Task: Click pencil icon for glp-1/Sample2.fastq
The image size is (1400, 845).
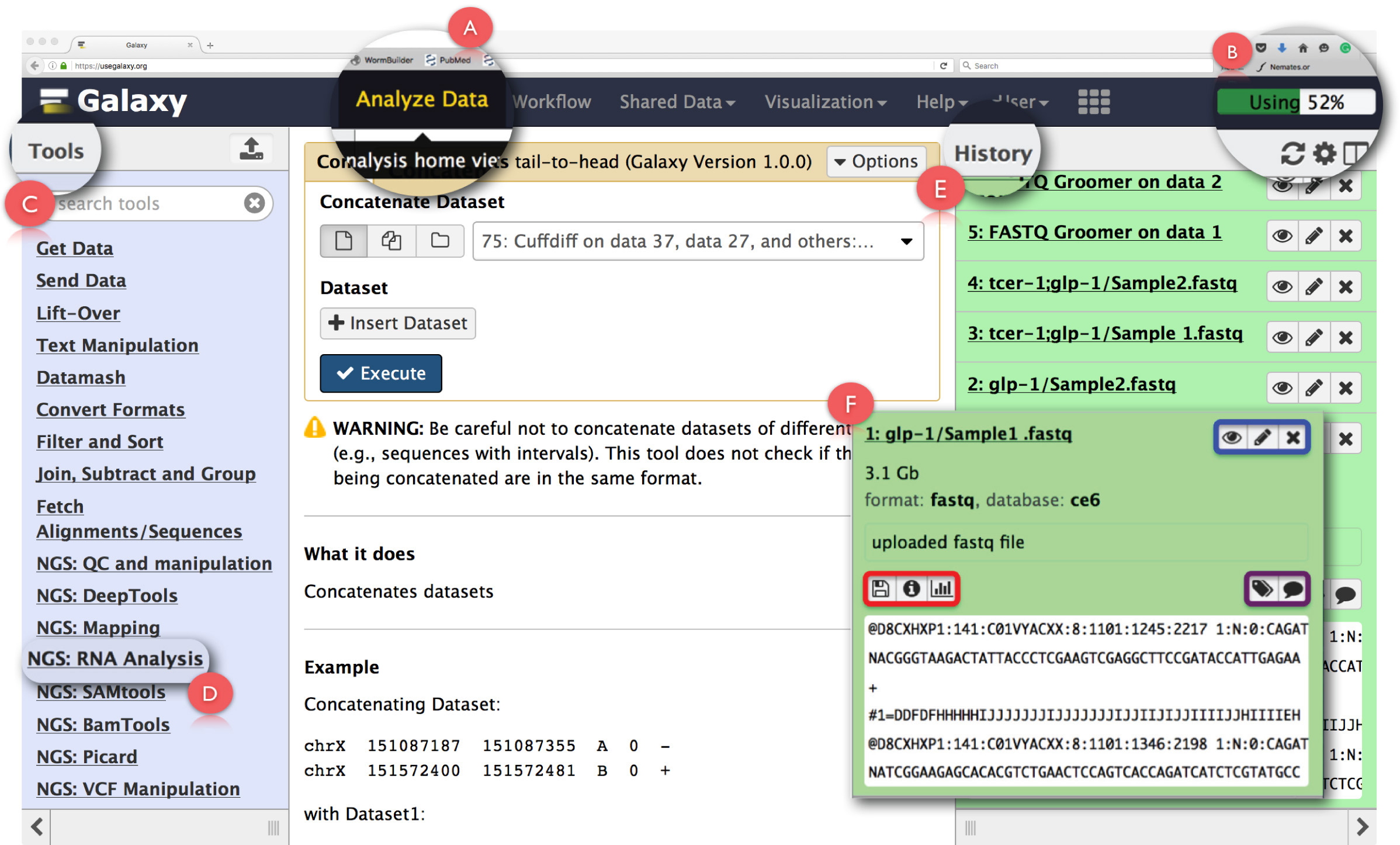Action: [x=1314, y=388]
